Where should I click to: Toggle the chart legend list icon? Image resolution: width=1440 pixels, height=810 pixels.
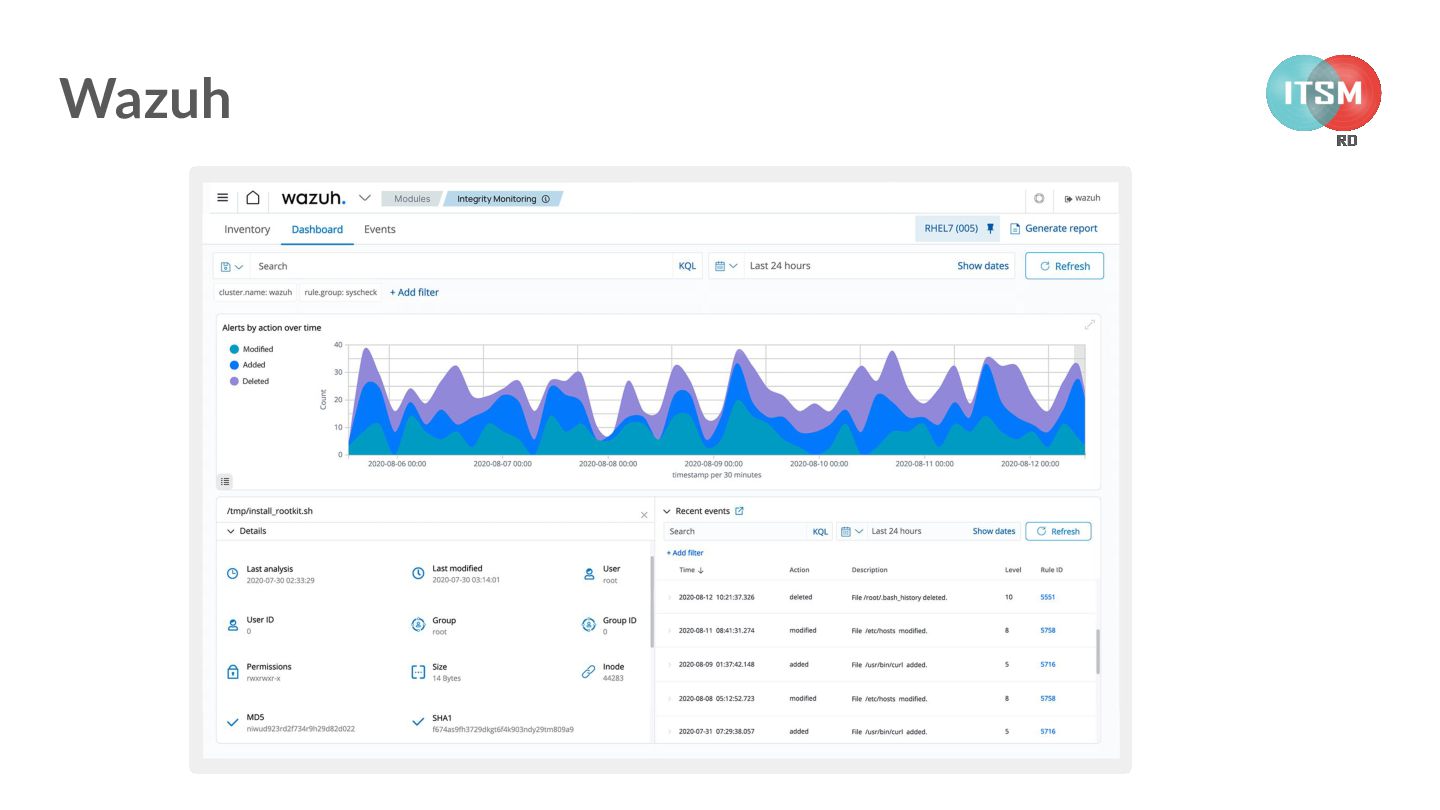point(225,481)
